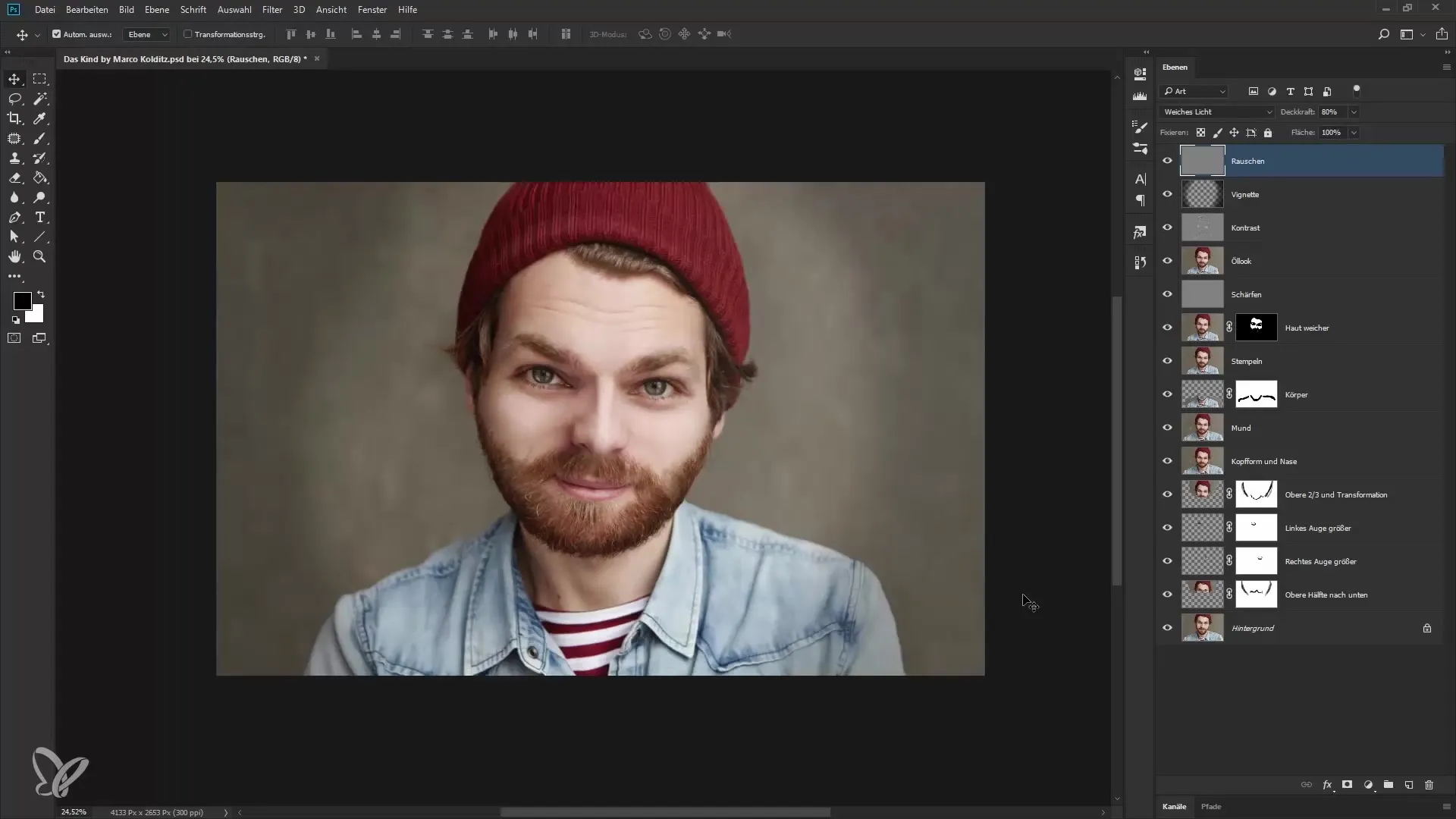Select the Brush tool

(39, 138)
